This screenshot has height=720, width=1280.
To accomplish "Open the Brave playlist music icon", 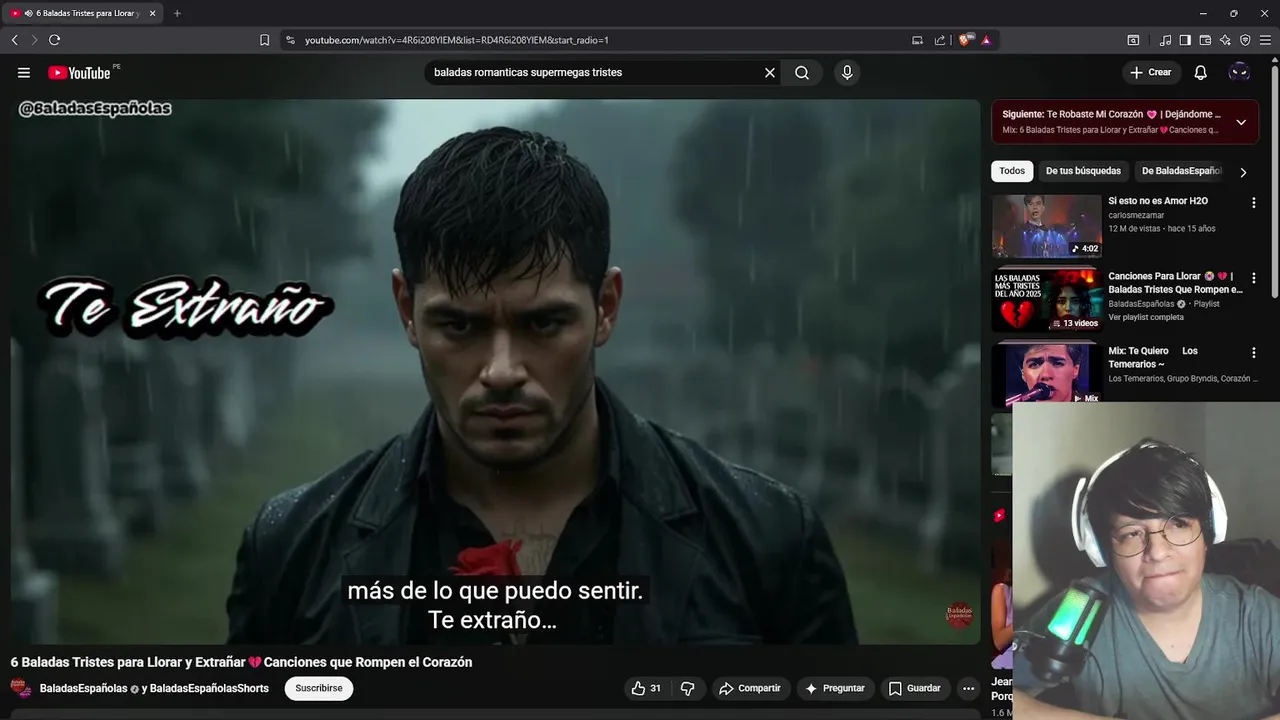I will (x=1165, y=40).
